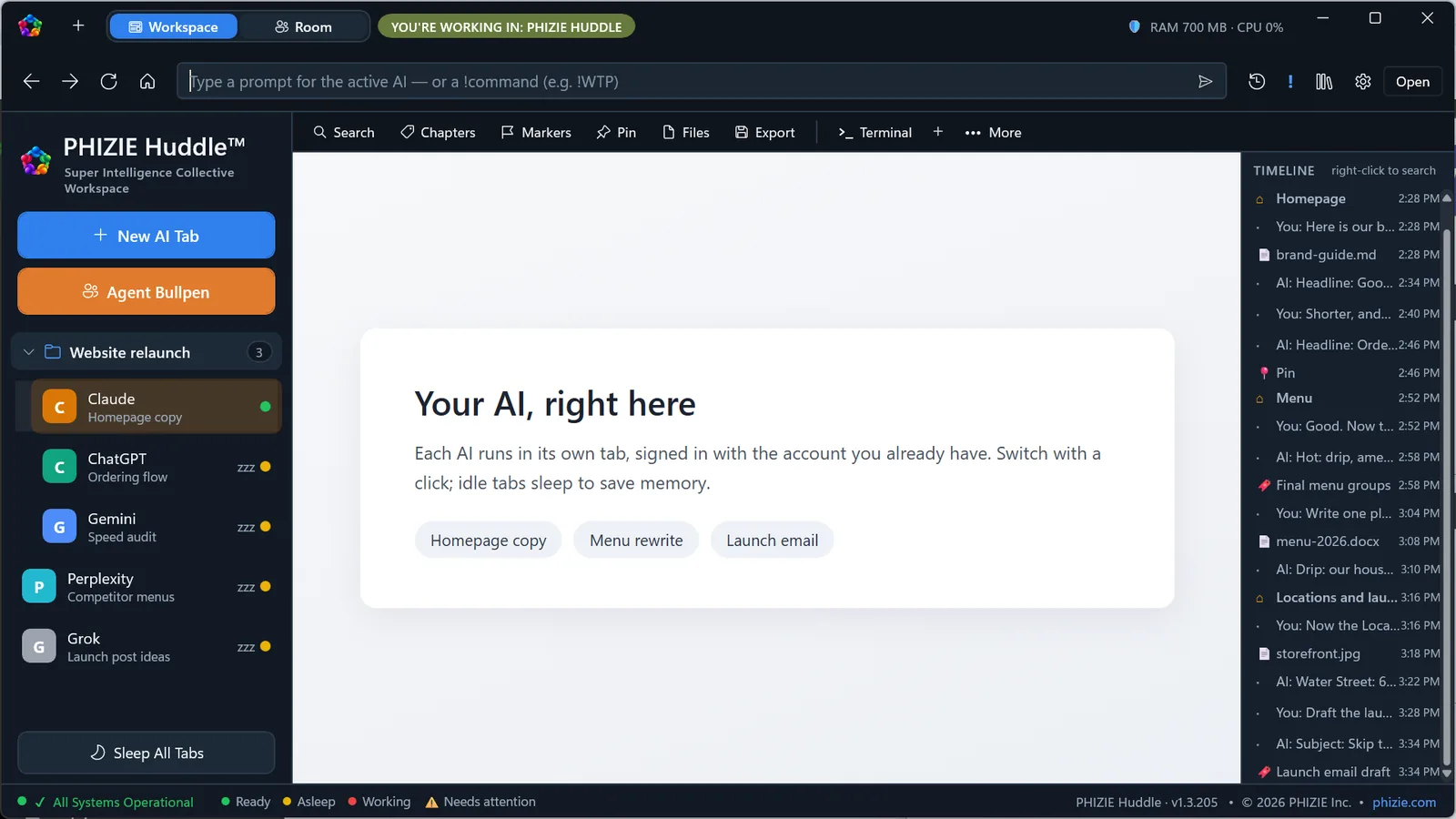Viewport: 1456px width, 819px height.
Task: Open Chapters in the toolbar
Action: coord(438,132)
